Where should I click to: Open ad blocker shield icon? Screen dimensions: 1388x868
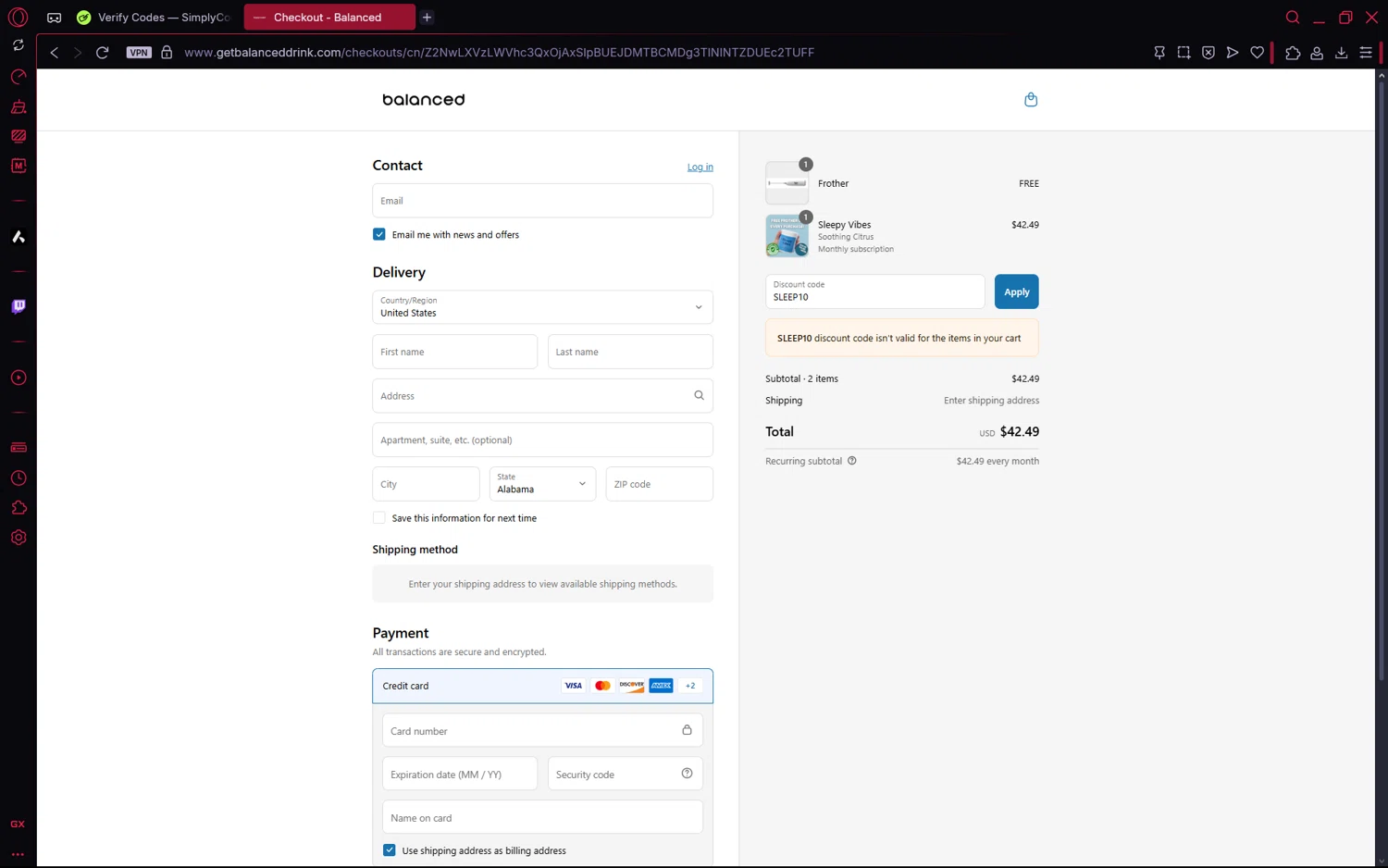click(x=1208, y=53)
